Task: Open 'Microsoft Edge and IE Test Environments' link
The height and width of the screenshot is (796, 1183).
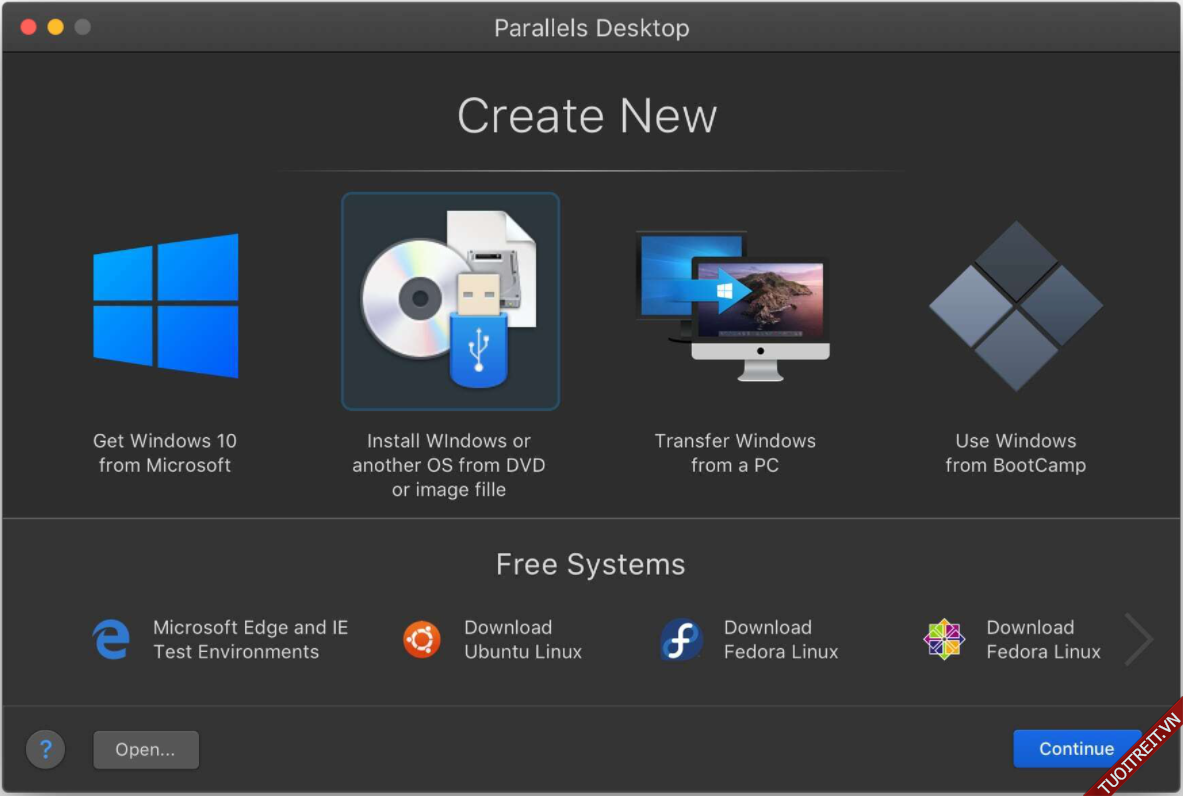Action: point(250,640)
